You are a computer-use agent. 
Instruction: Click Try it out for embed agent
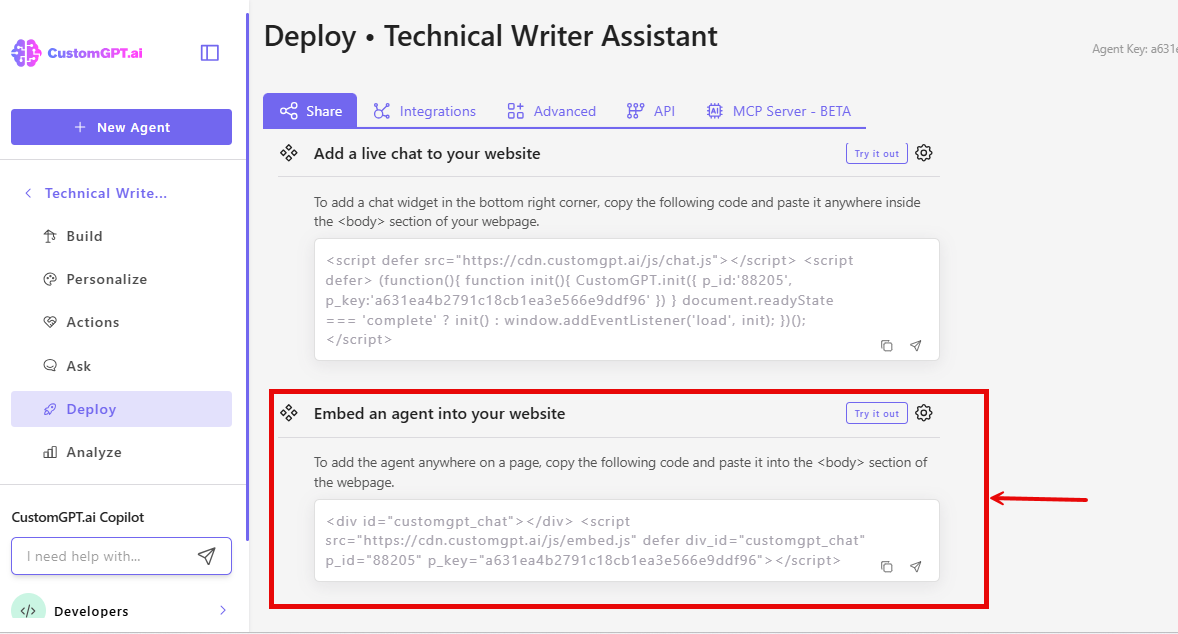877,413
